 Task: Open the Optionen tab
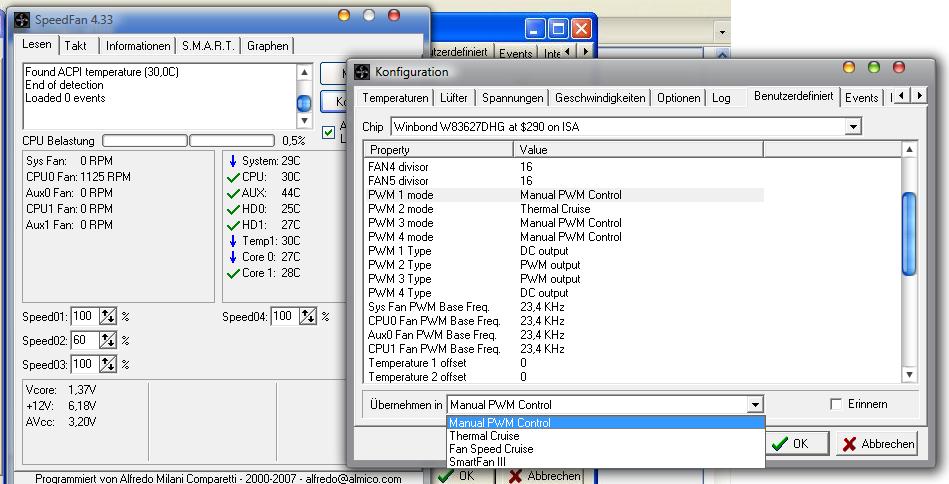tap(678, 98)
